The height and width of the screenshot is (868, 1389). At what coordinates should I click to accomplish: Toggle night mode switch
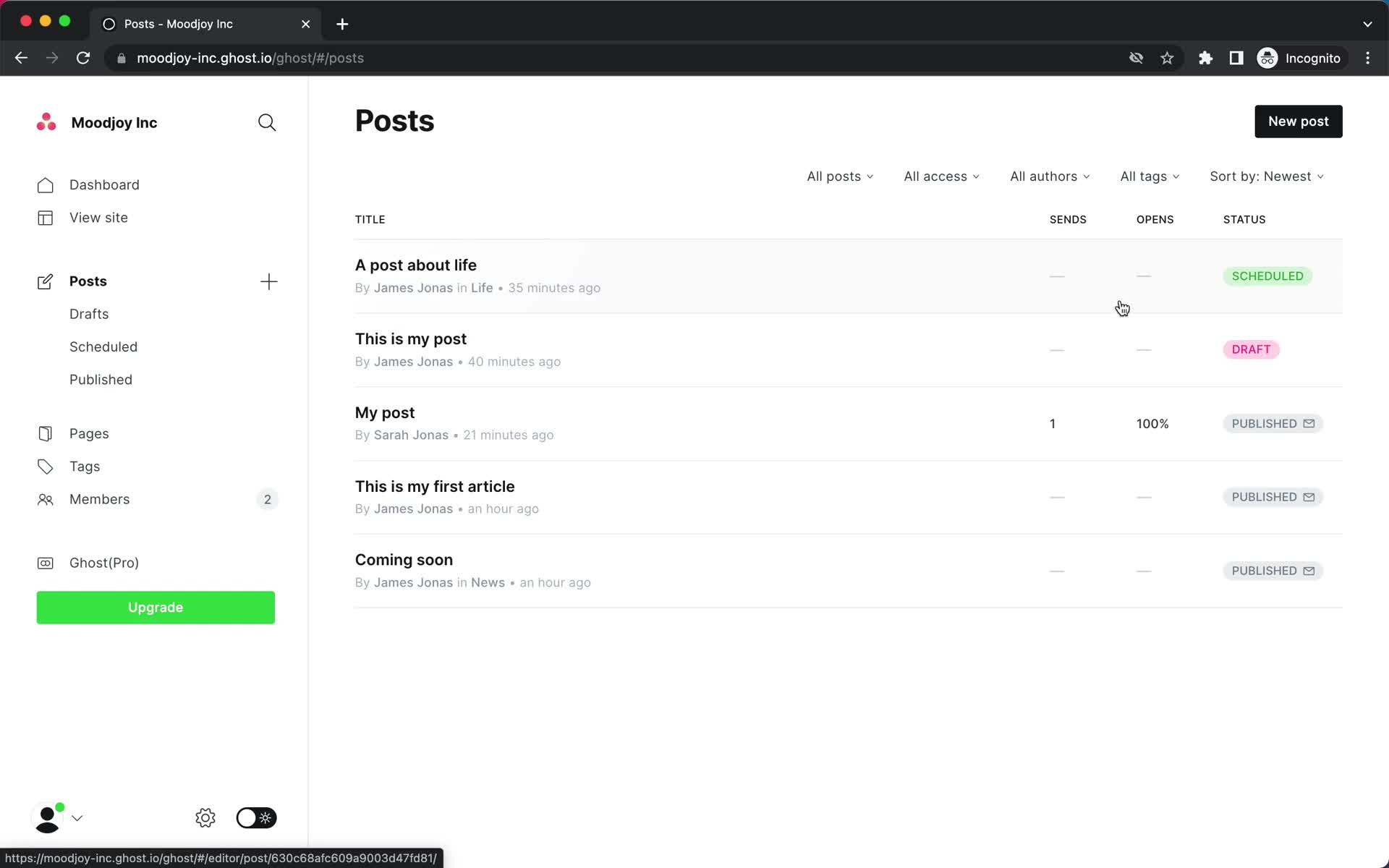[x=256, y=818]
